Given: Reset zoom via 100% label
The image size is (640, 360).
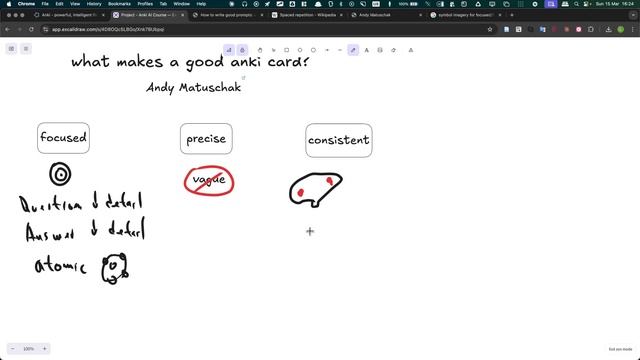Looking at the screenshot, I should pyautogui.click(x=29, y=349).
